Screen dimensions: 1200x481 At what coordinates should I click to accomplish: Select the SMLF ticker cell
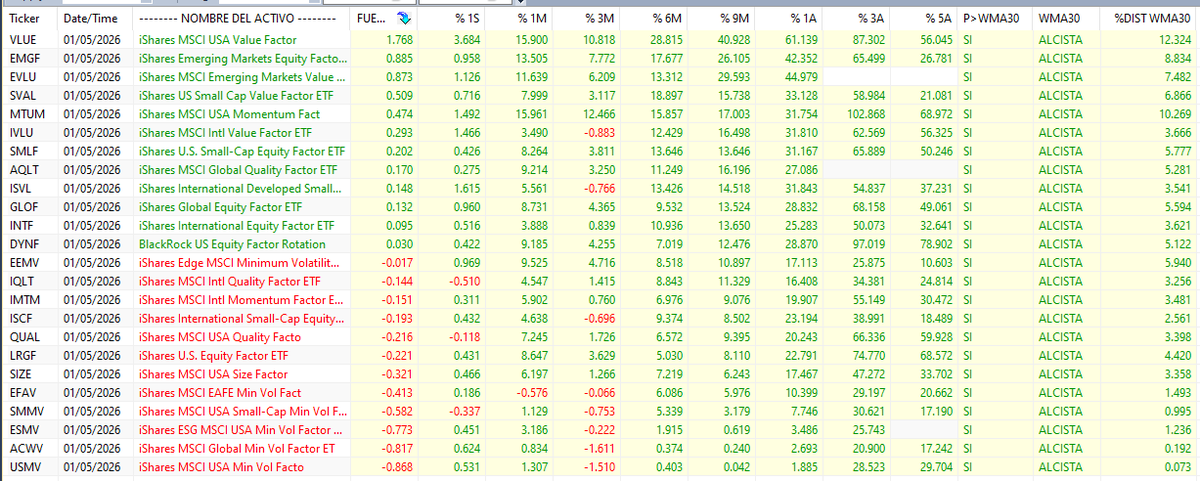29,151
